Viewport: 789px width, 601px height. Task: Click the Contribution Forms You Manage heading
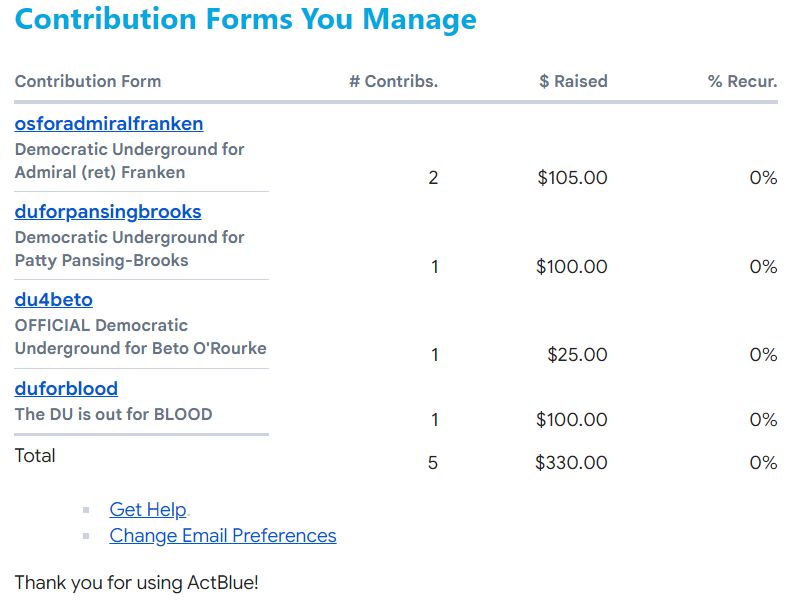coord(246,20)
